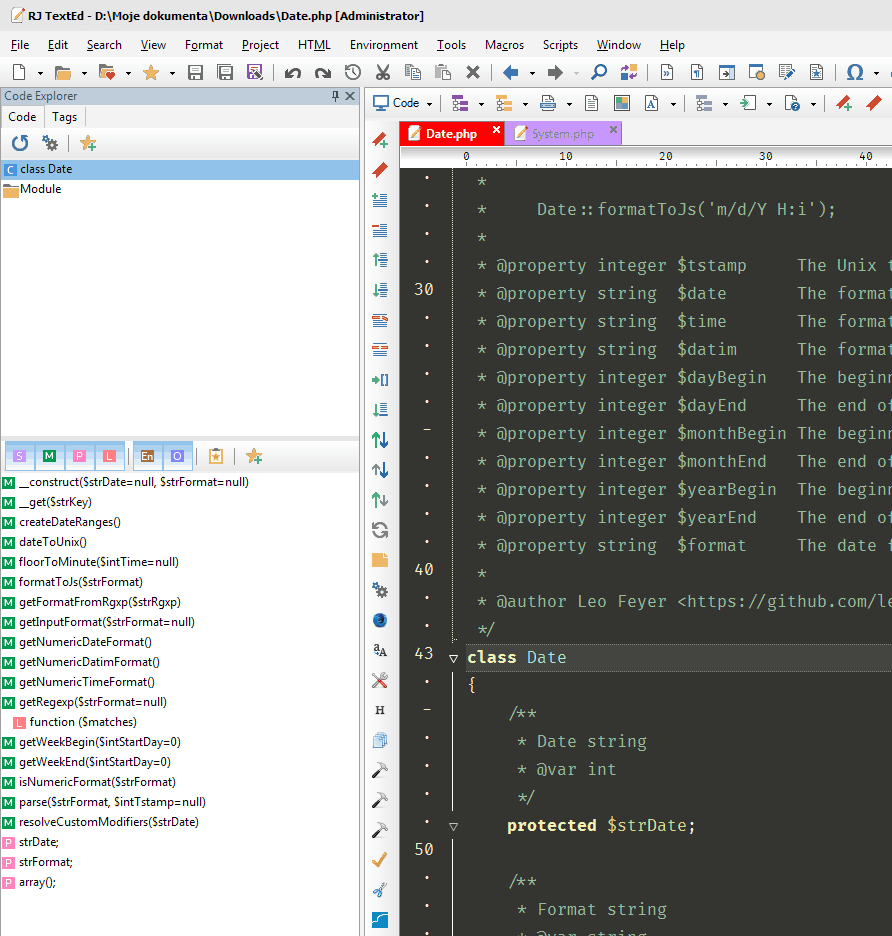Pin the Code Explorer panel
The height and width of the screenshot is (936, 892).
337,95
